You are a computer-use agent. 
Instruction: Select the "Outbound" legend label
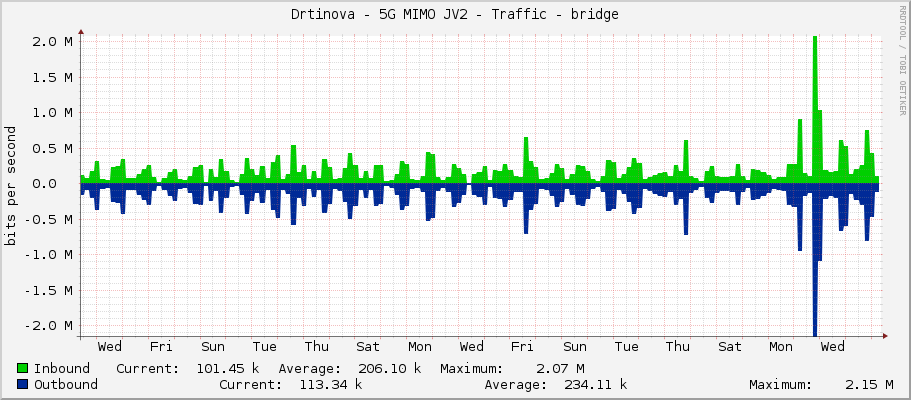click(66, 384)
